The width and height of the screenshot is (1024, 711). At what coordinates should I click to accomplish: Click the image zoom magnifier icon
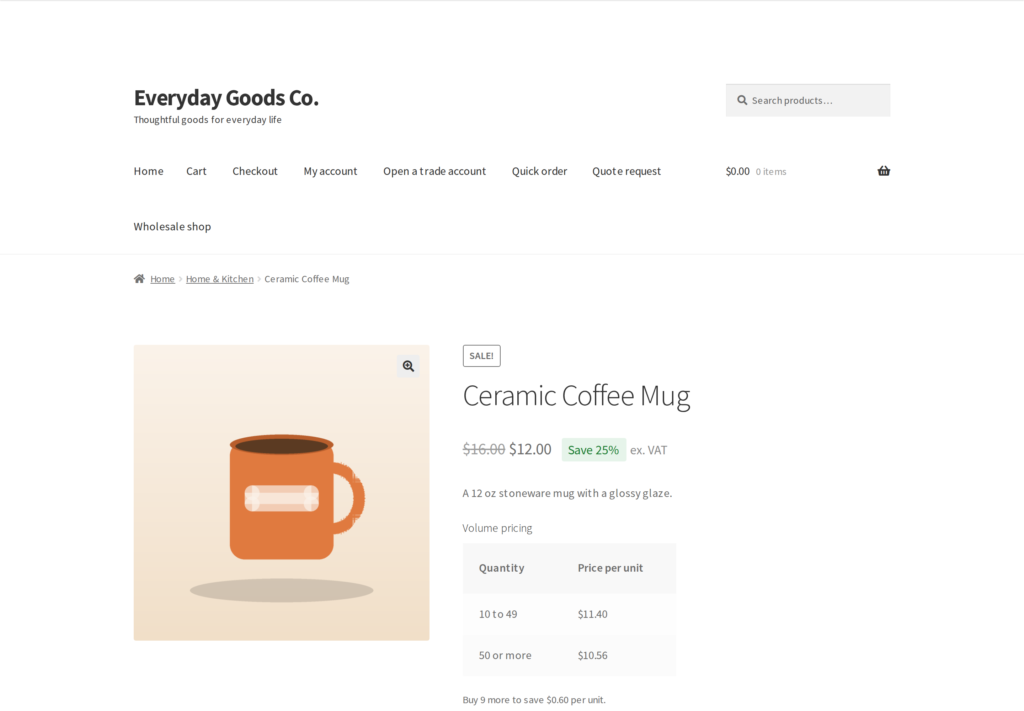pyautogui.click(x=408, y=366)
